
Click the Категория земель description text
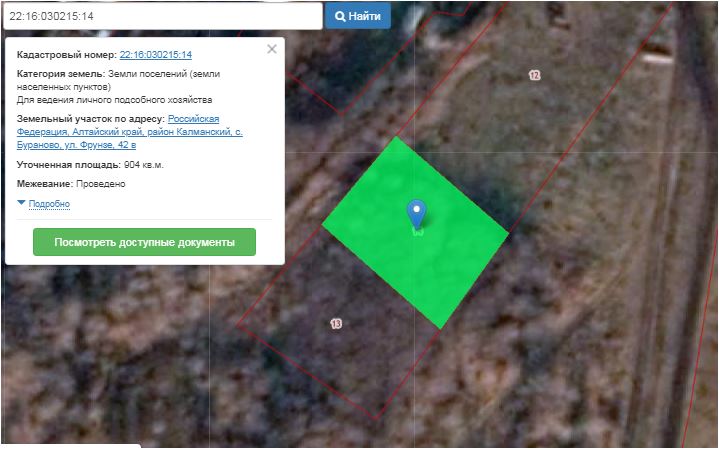point(118,87)
